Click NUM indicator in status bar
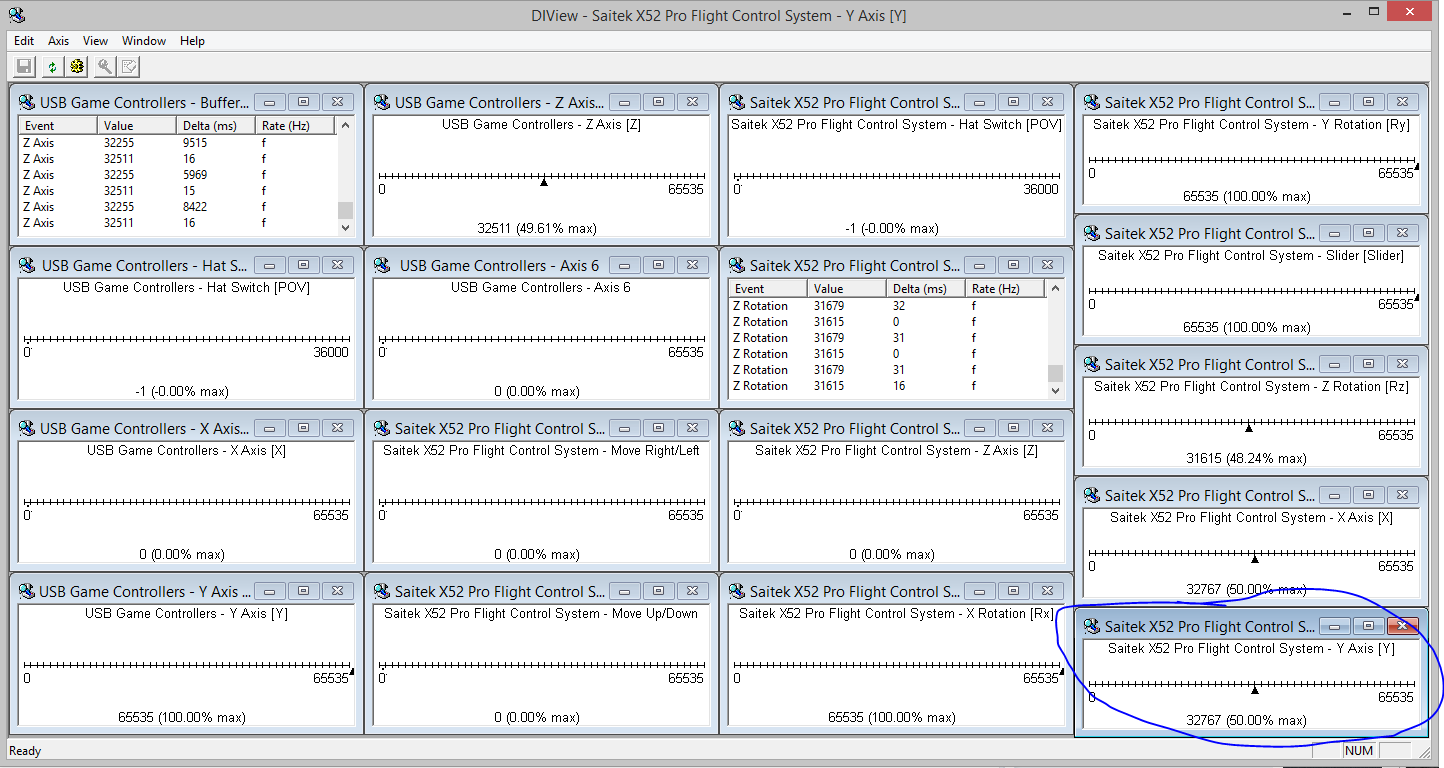 click(x=1359, y=751)
